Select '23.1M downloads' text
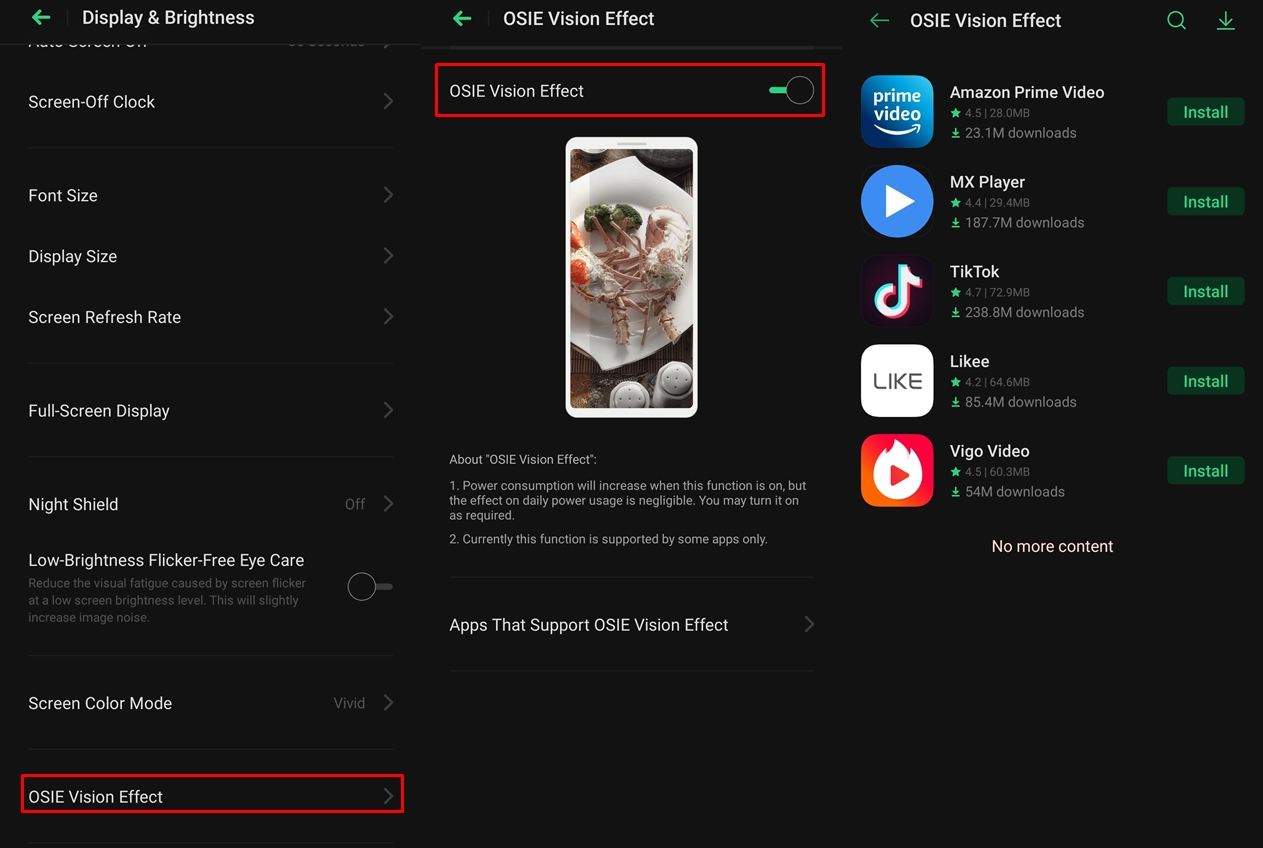The width and height of the screenshot is (1263, 848). pyautogui.click(x=1020, y=133)
